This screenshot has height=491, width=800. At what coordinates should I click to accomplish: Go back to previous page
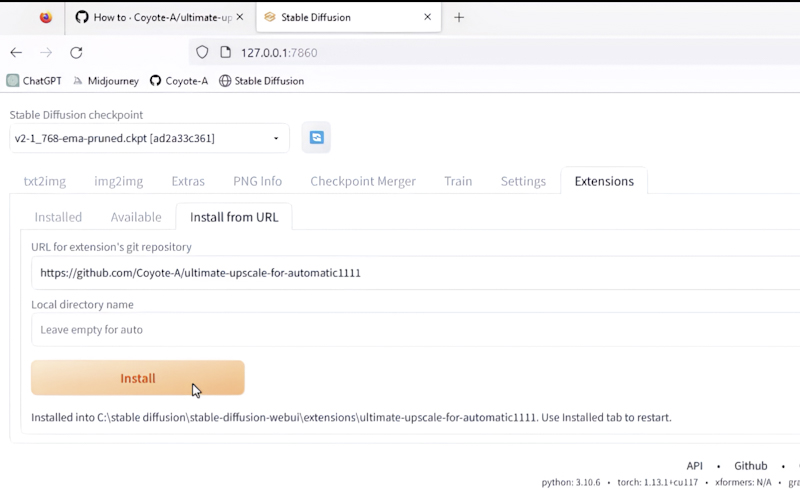pos(16,53)
